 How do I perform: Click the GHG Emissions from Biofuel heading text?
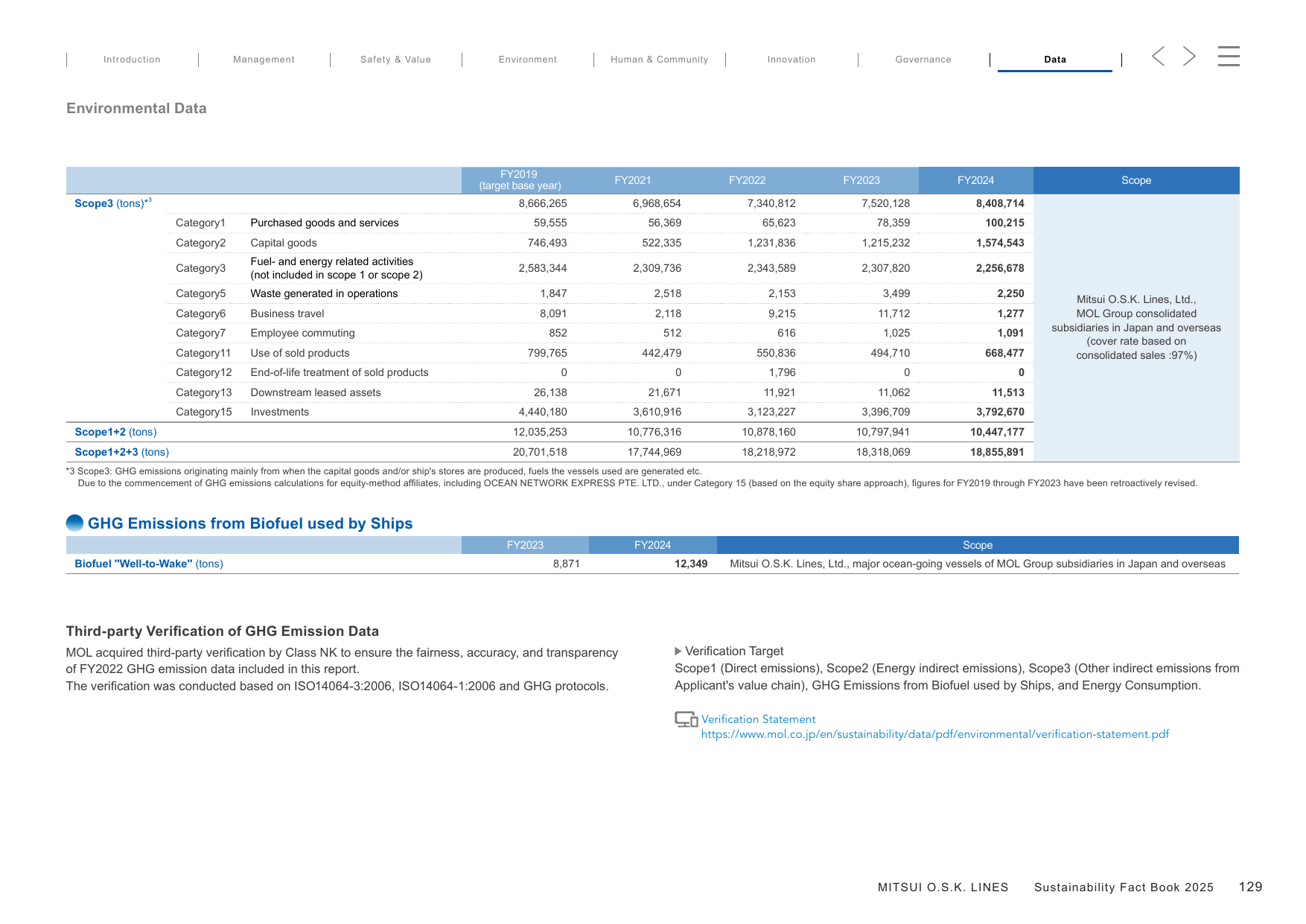(x=250, y=523)
